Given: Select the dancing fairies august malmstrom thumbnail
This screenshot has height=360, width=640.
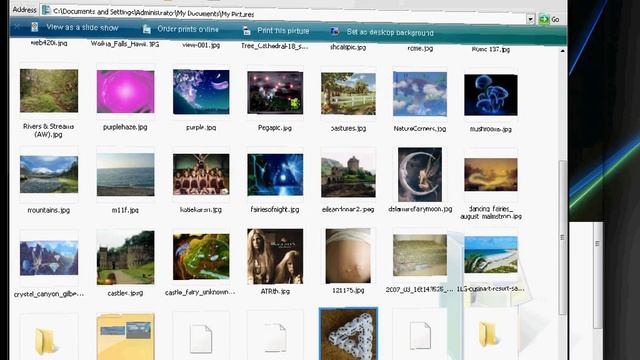Looking at the screenshot, I should 491,175.
